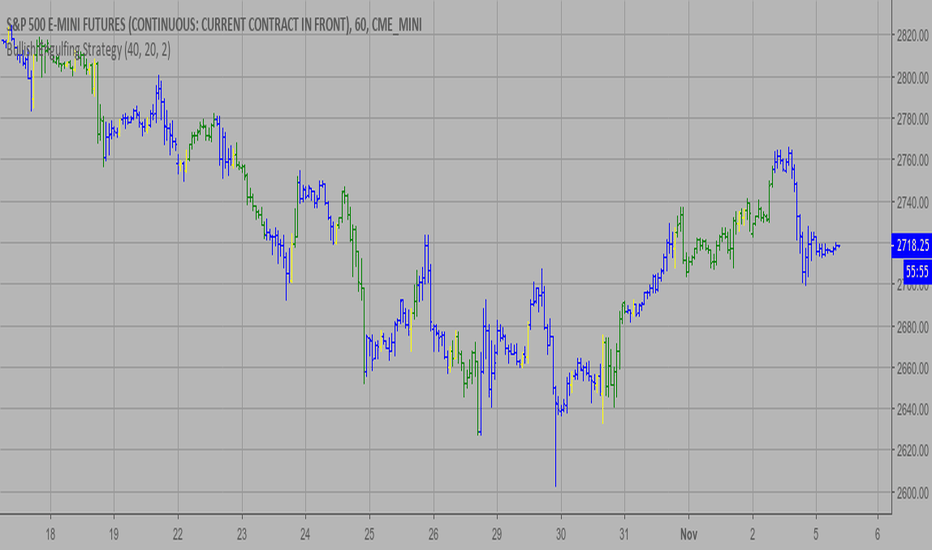
Task: Click the date label 31 on time axis
Action: (624, 535)
